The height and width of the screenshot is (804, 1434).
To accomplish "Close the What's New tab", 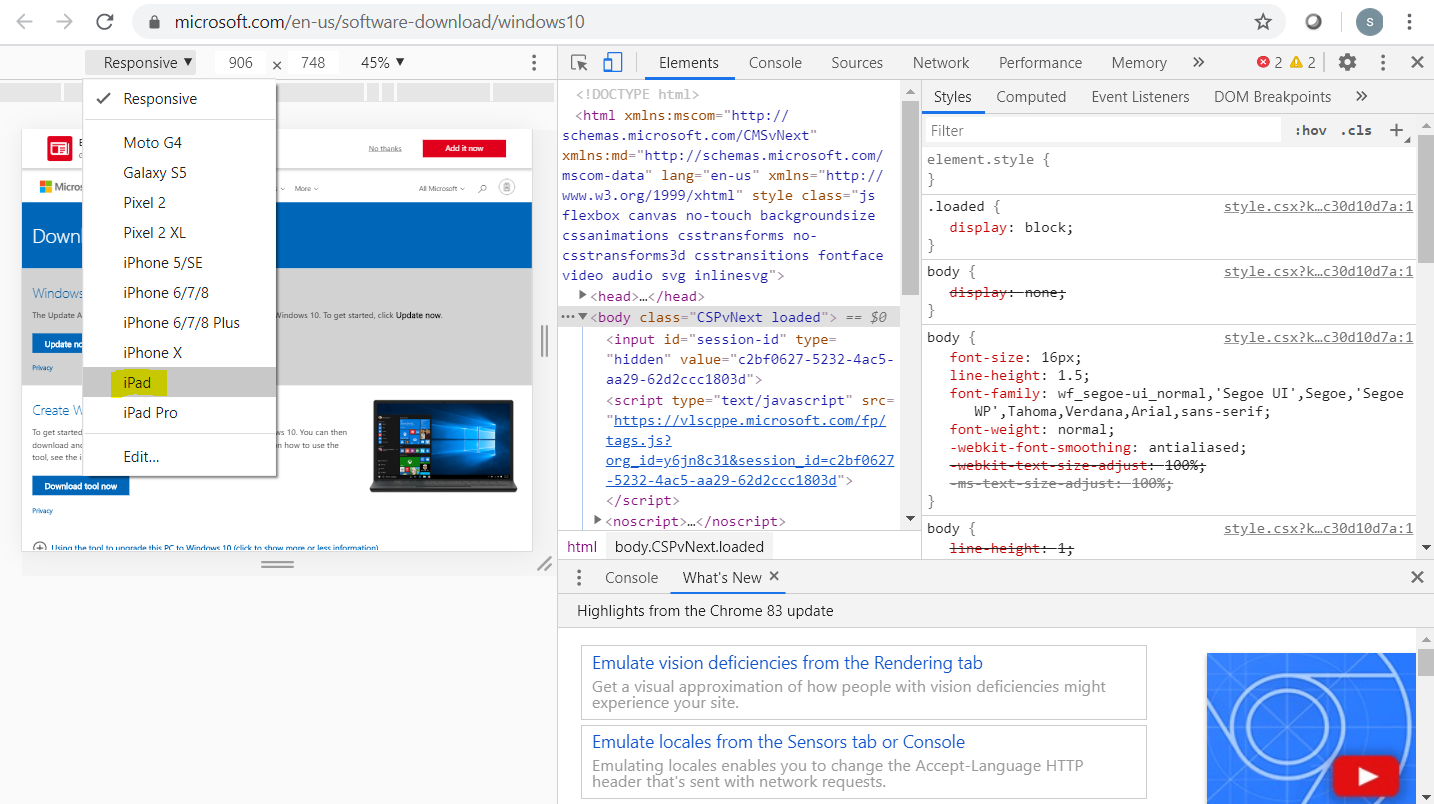I will click(774, 576).
